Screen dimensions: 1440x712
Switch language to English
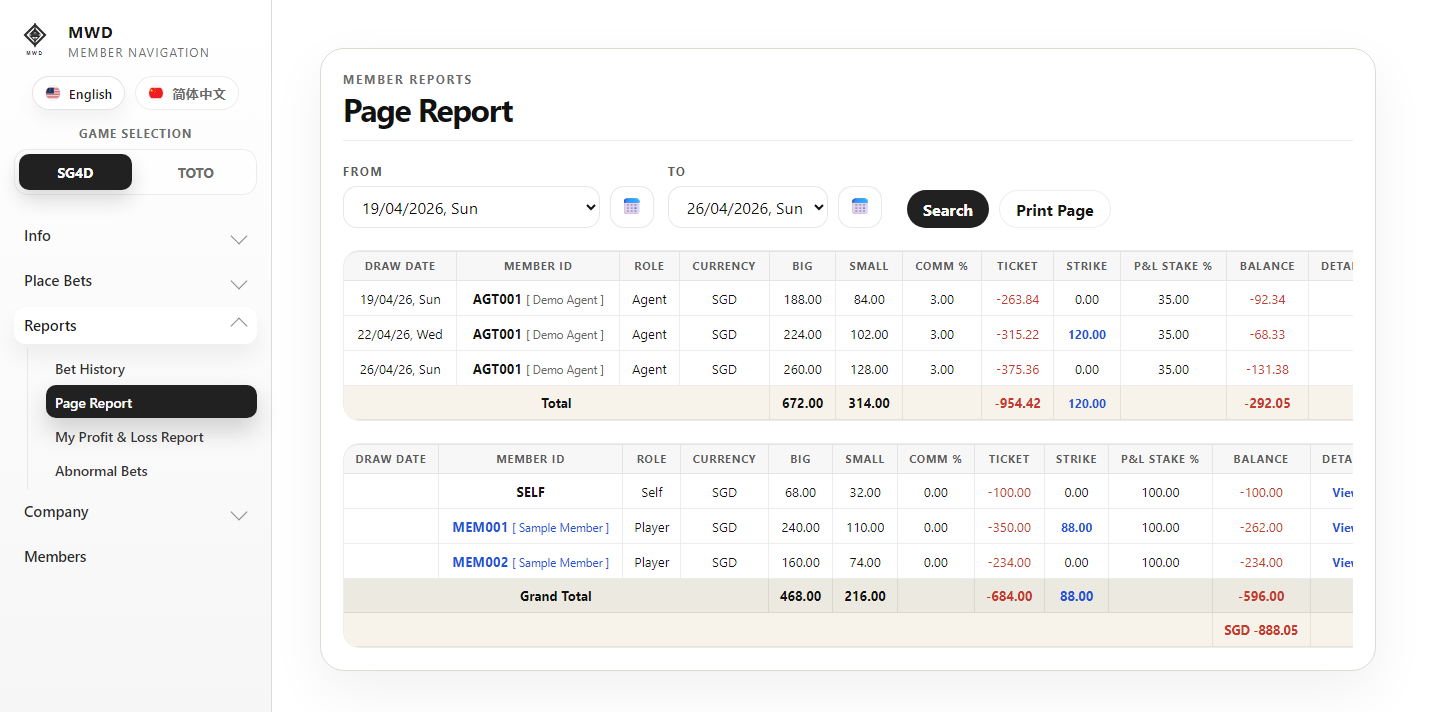click(78, 94)
